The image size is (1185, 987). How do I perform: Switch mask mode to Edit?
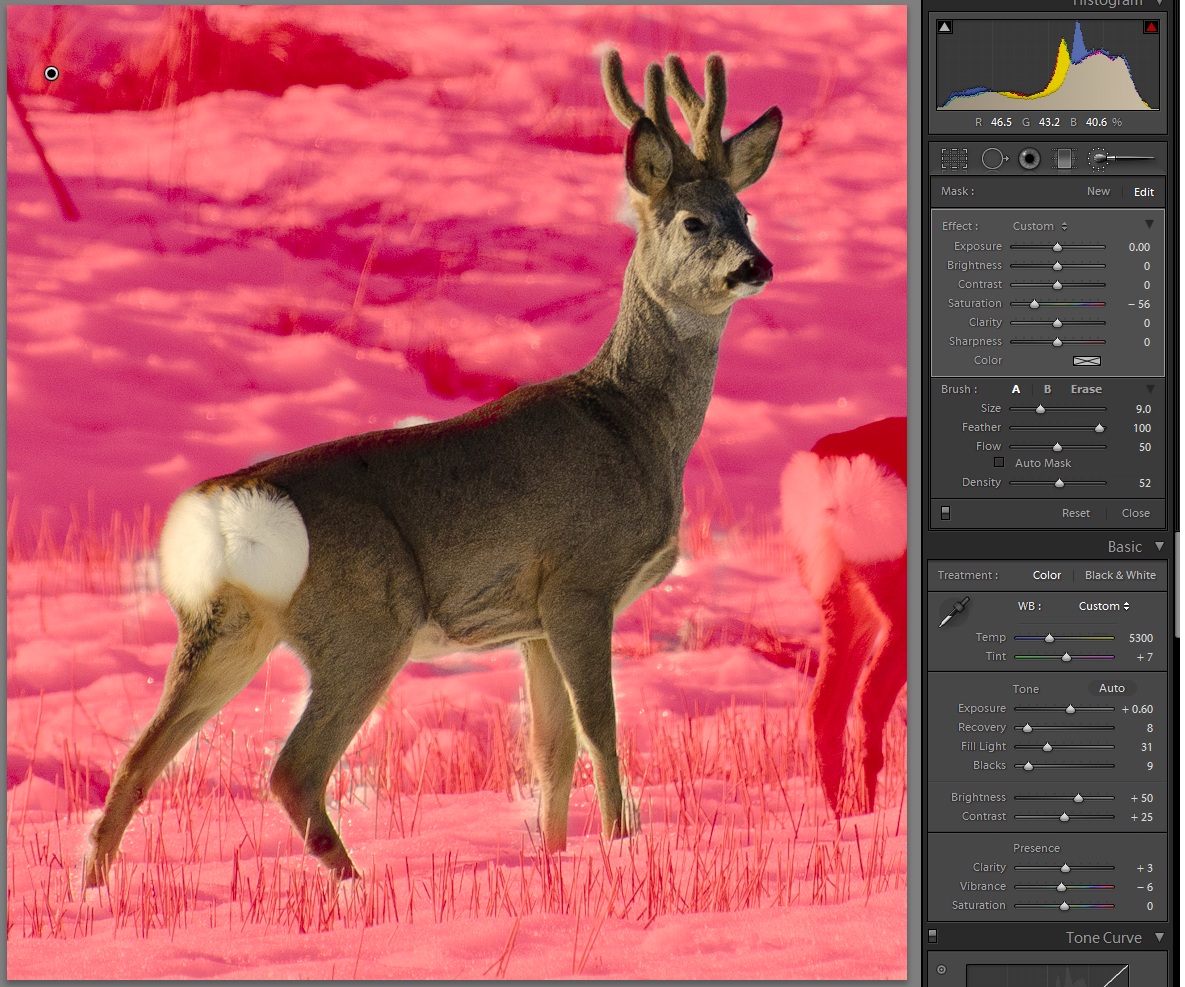click(1143, 192)
